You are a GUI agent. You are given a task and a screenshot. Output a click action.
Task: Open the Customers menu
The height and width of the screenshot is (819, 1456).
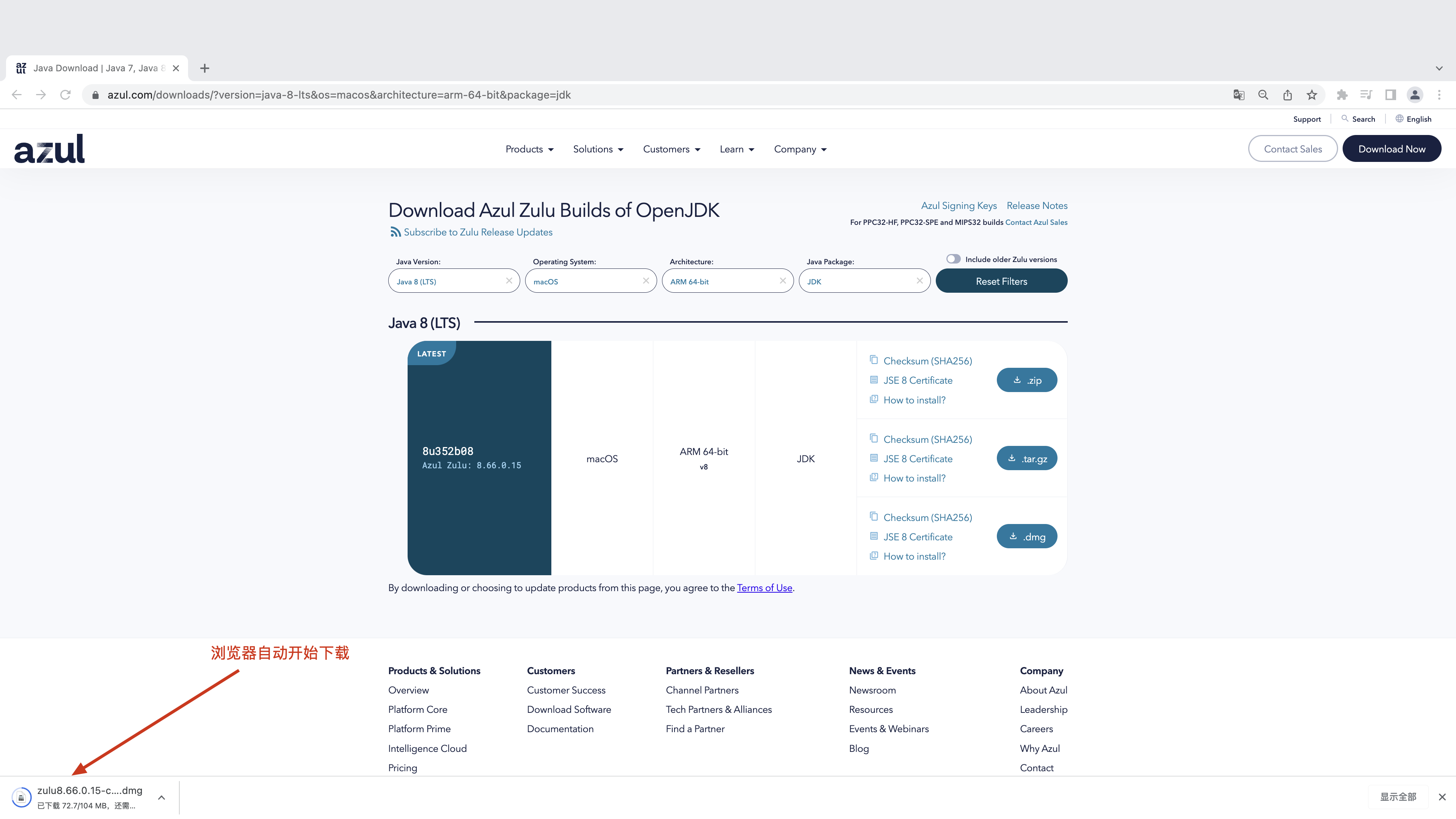pyautogui.click(x=672, y=149)
